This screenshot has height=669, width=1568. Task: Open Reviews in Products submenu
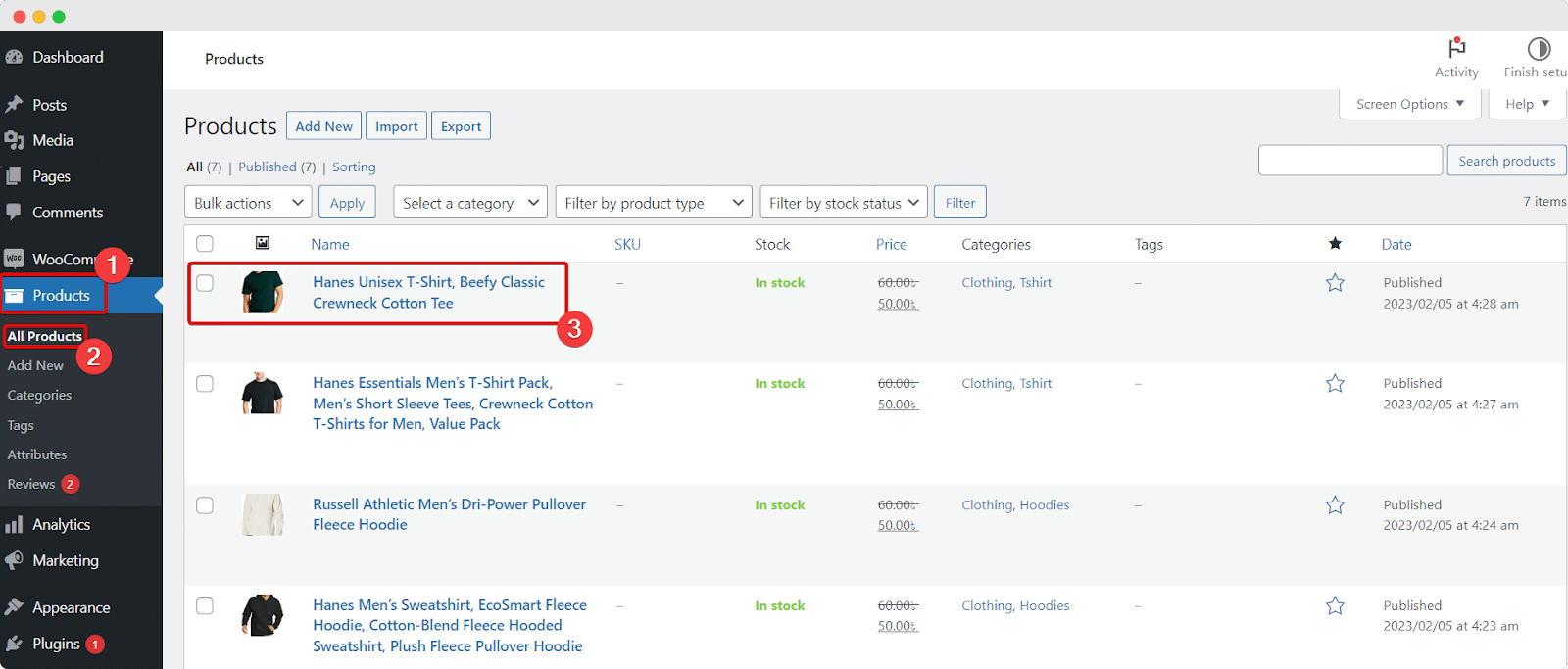click(x=31, y=484)
